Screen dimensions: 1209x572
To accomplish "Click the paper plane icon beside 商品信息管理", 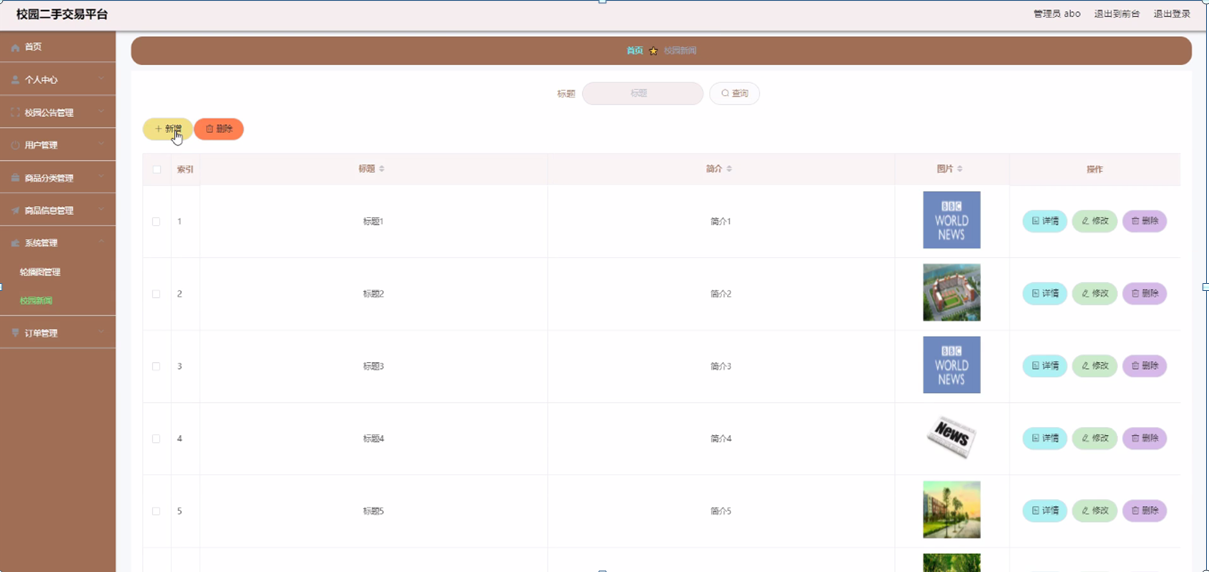I will (15, 211).
